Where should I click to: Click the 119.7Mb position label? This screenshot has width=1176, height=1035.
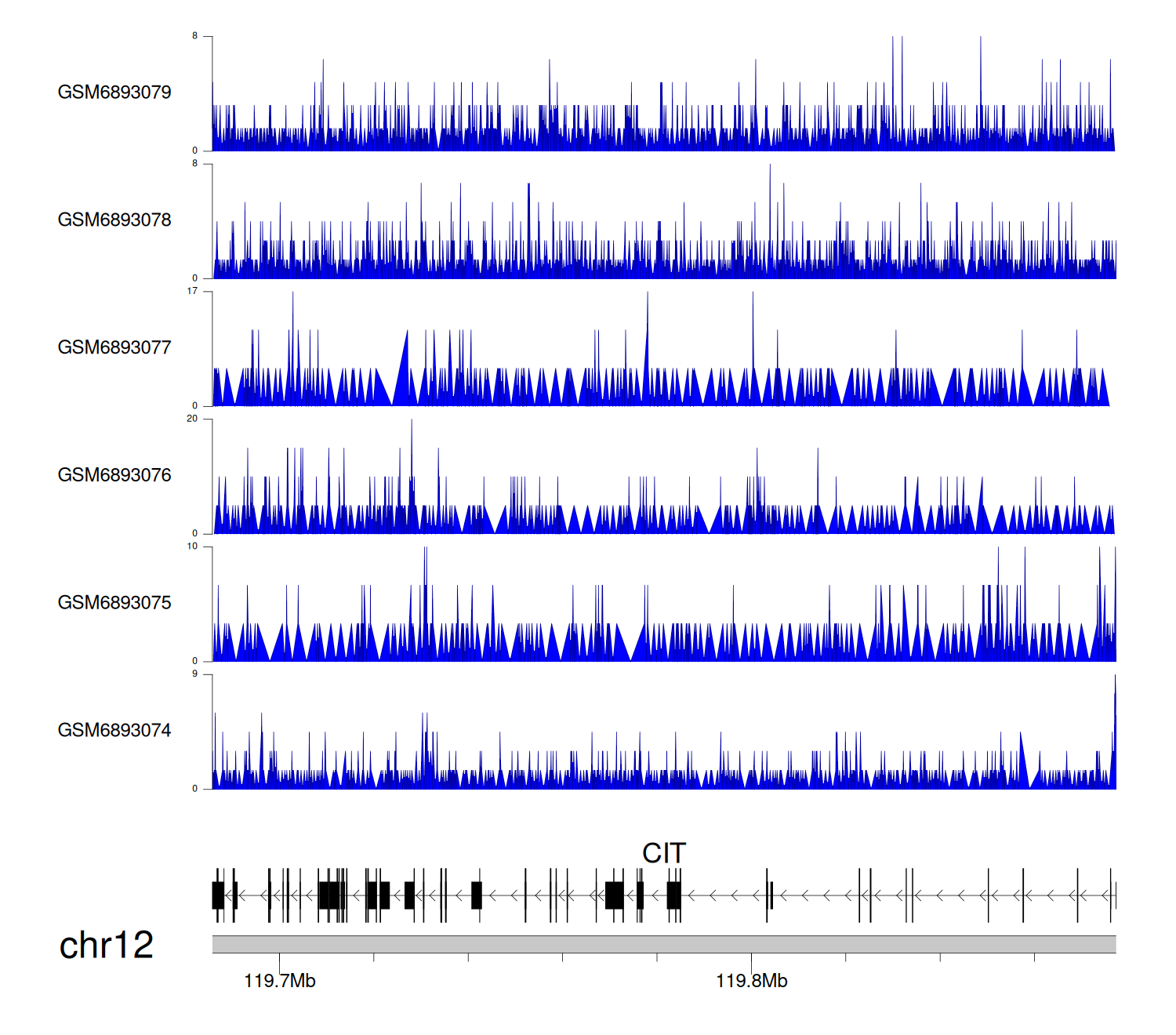280,981
